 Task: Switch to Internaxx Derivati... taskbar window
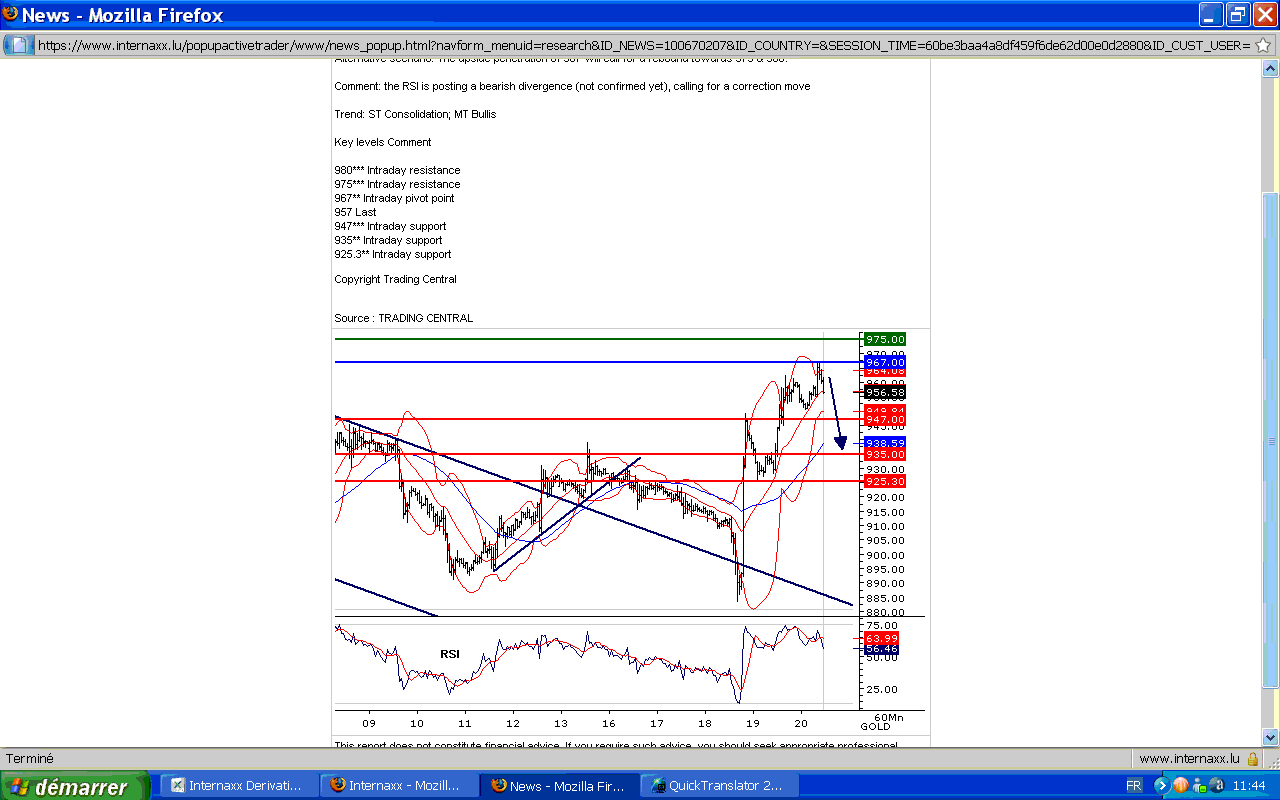click(238, 786)
